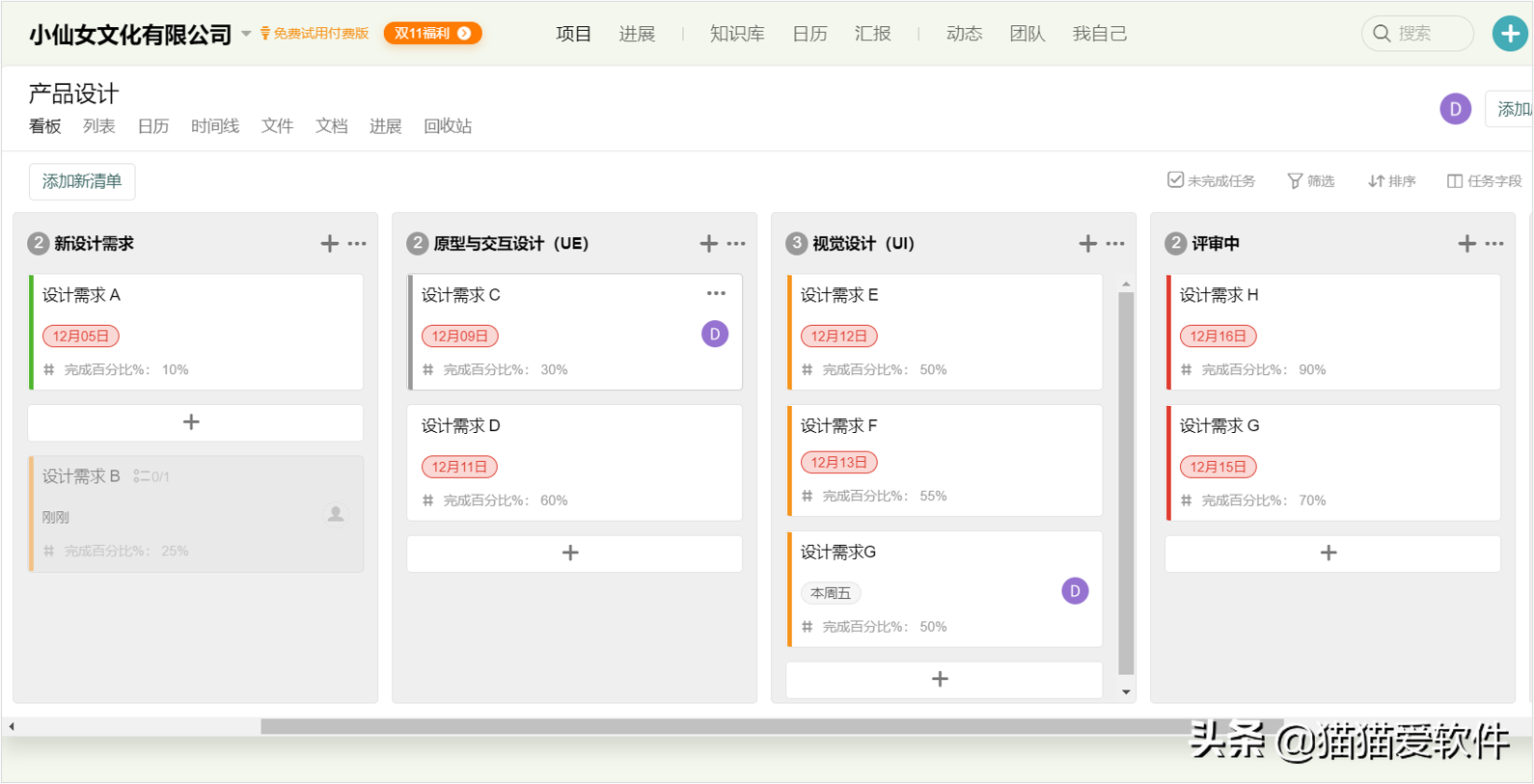Switch to the 列表 view tab

[x=99, y=126]
